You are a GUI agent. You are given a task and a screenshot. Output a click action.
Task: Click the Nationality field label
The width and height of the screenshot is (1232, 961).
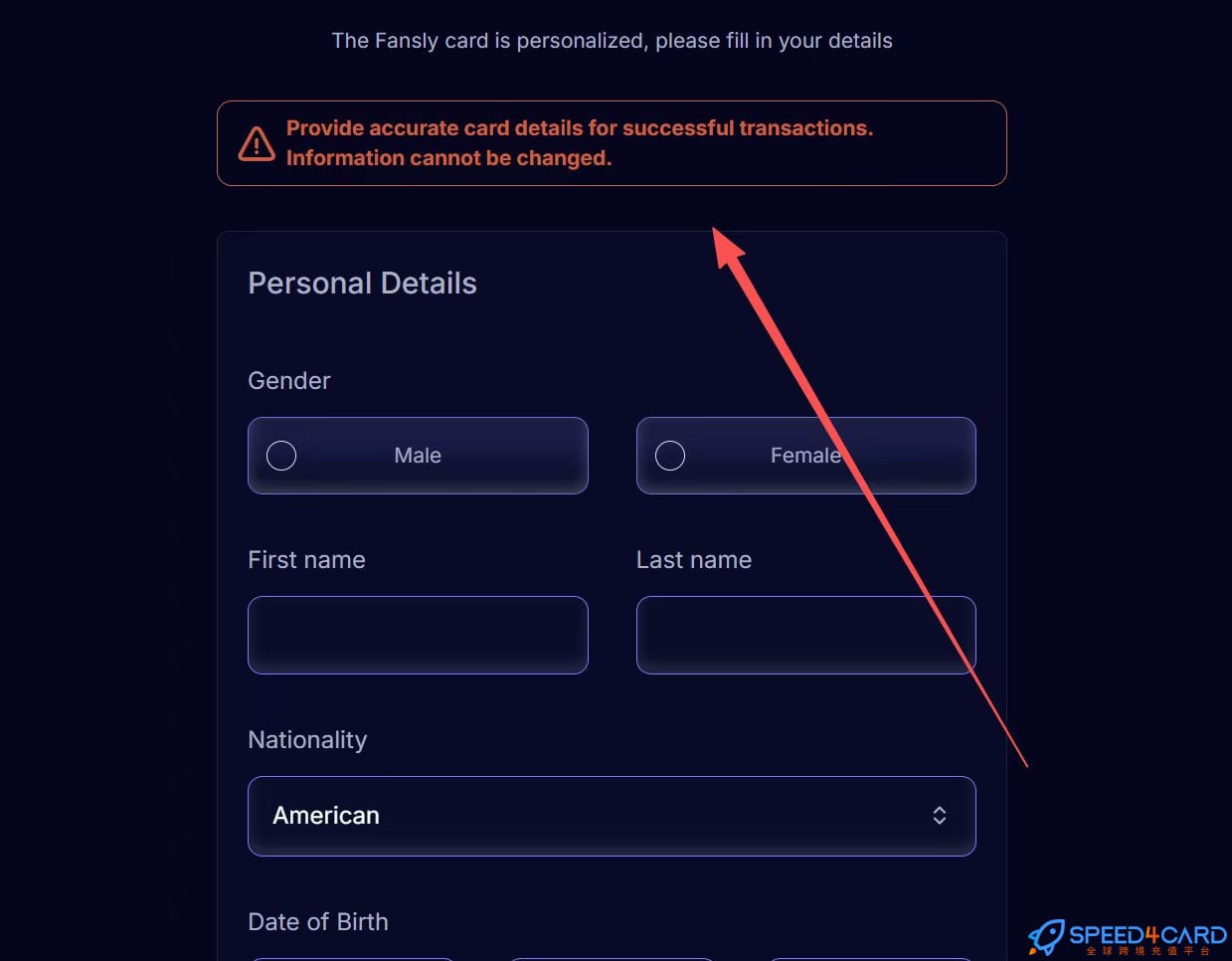[307, 740]
